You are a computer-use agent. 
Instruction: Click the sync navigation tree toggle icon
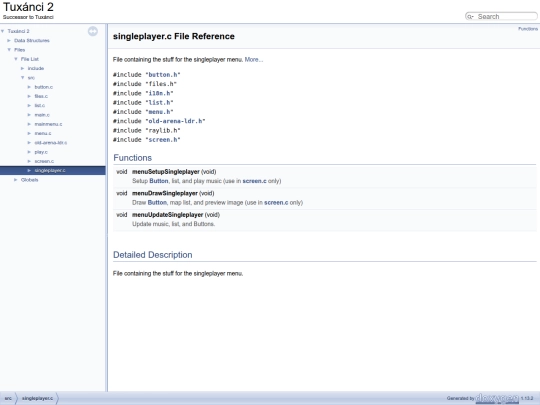tap(93, 31)
